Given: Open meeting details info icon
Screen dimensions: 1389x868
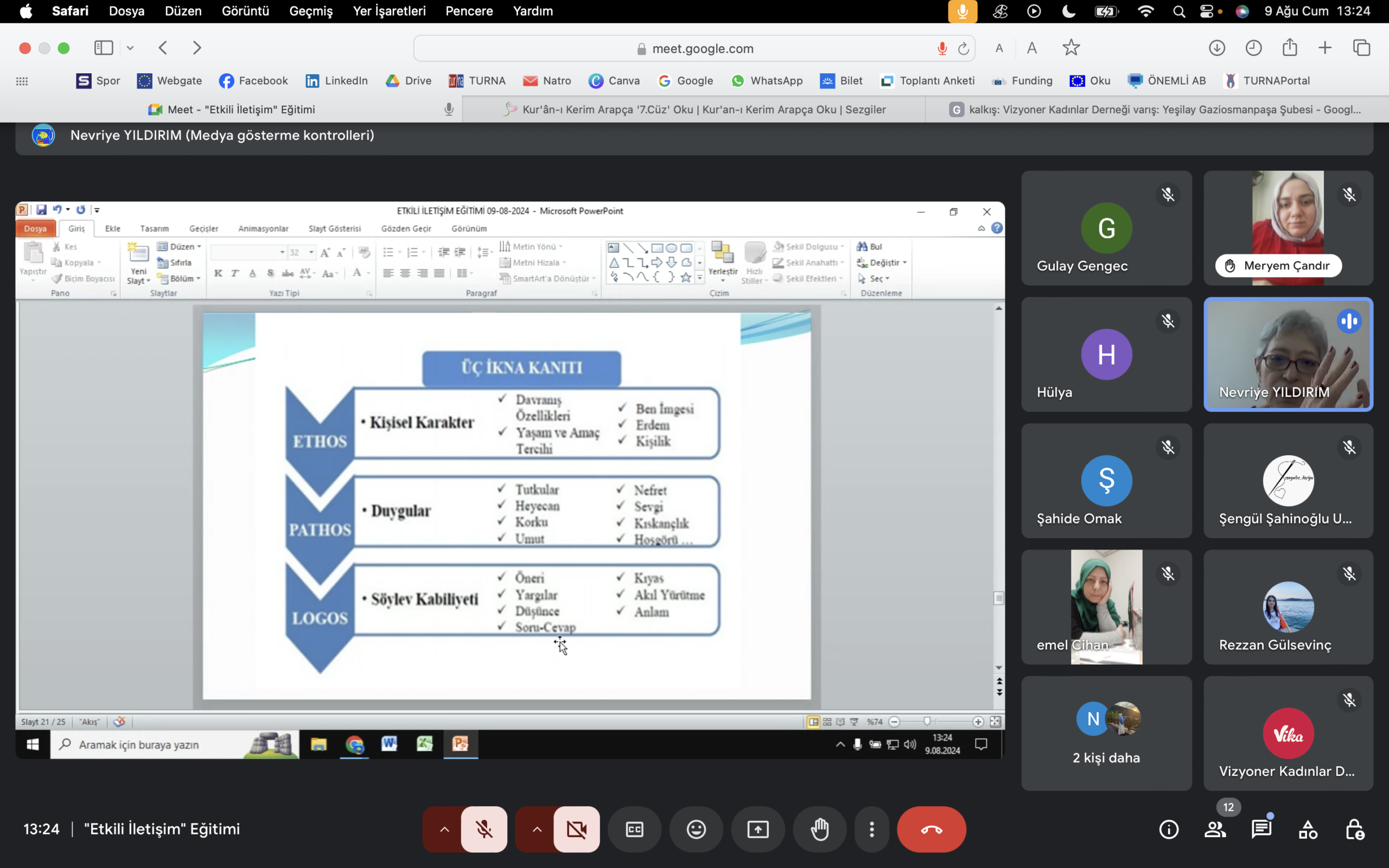Looking at the screenshot, I should tap(1169, 829).
